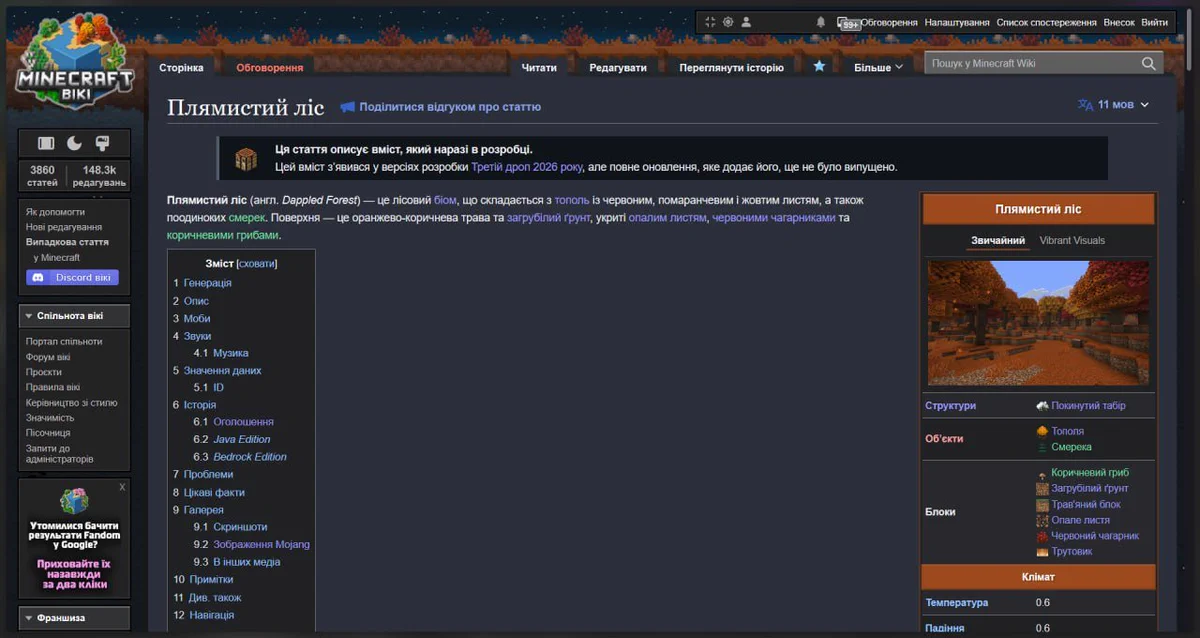Click the language translation icon
The image size is (1200, 638).
1085,105
